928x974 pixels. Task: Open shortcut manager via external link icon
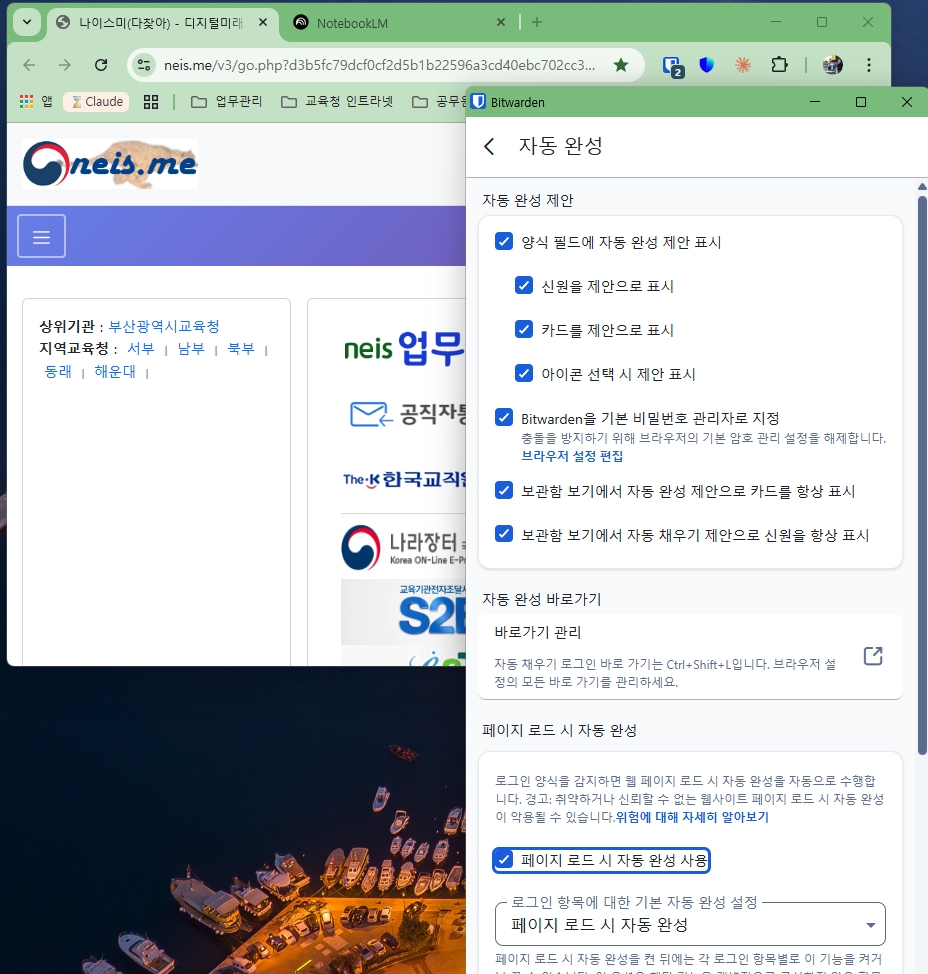[x=872, y=656]
